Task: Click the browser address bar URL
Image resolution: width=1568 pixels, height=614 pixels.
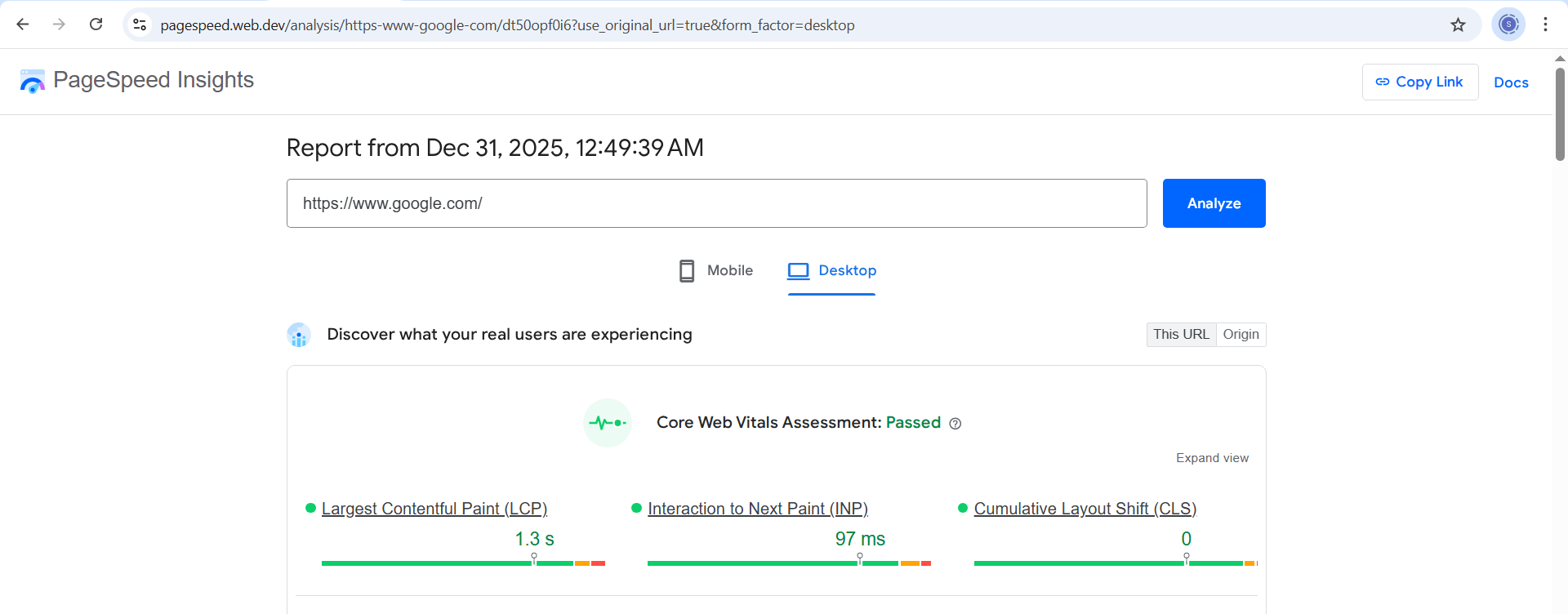Action: 507,25
